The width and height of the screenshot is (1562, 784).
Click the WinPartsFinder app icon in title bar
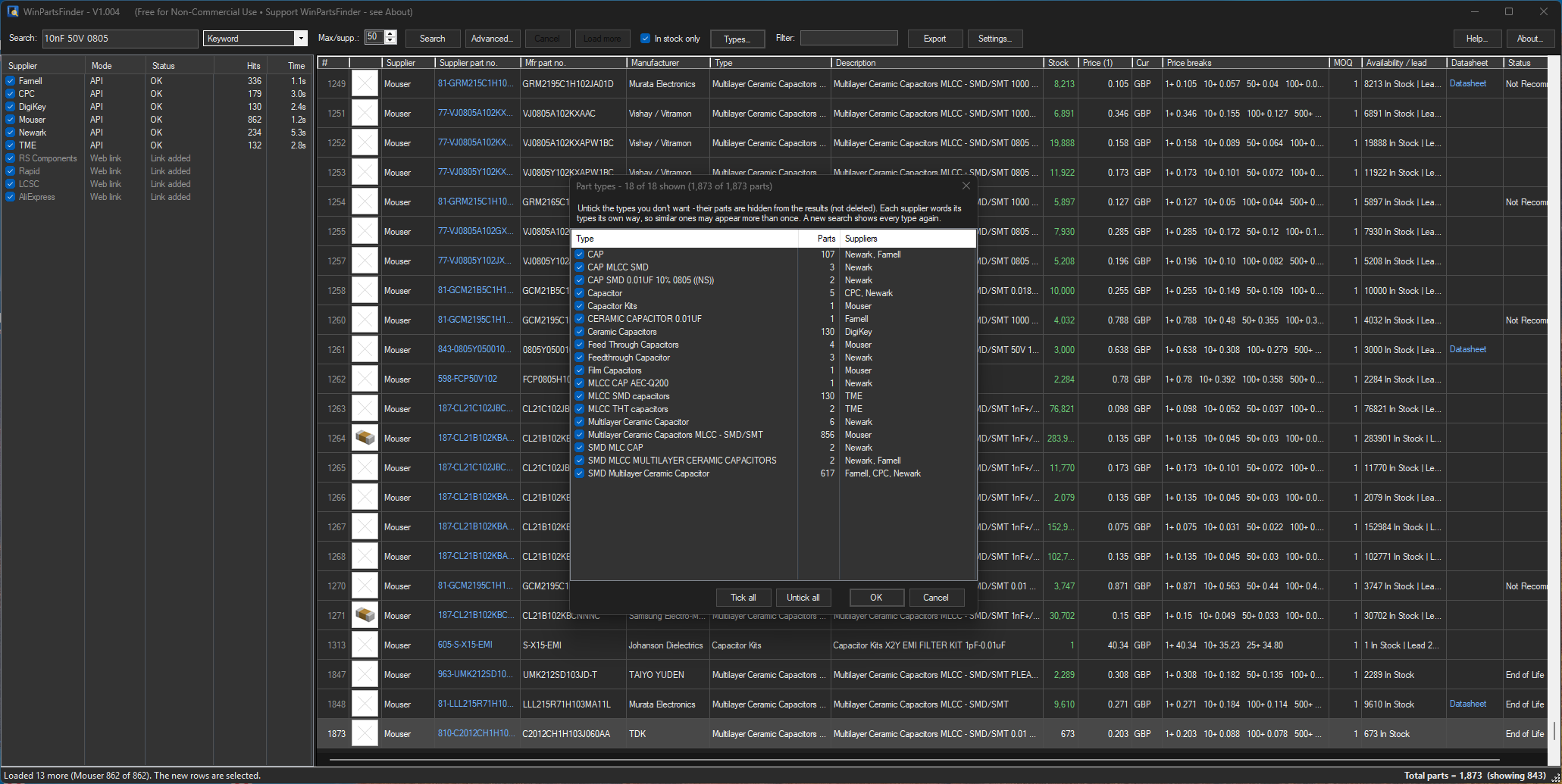pyautogui.click(x=12, y=11)
